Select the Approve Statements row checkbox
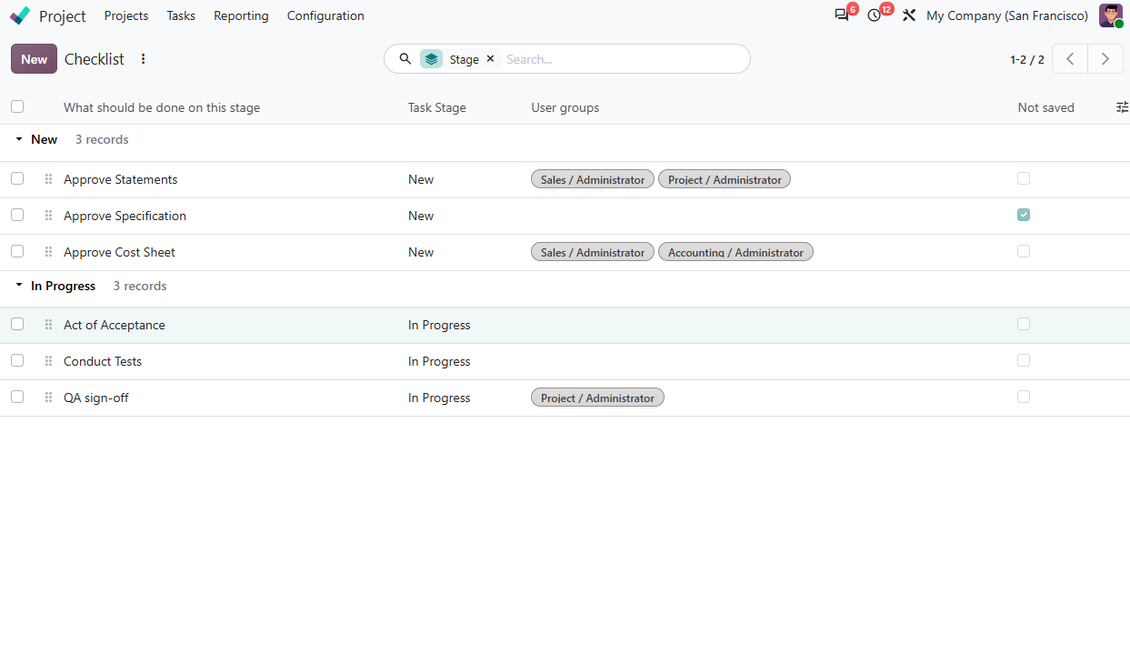Screen dimensions: 1130x665 [x=17, y=179]
